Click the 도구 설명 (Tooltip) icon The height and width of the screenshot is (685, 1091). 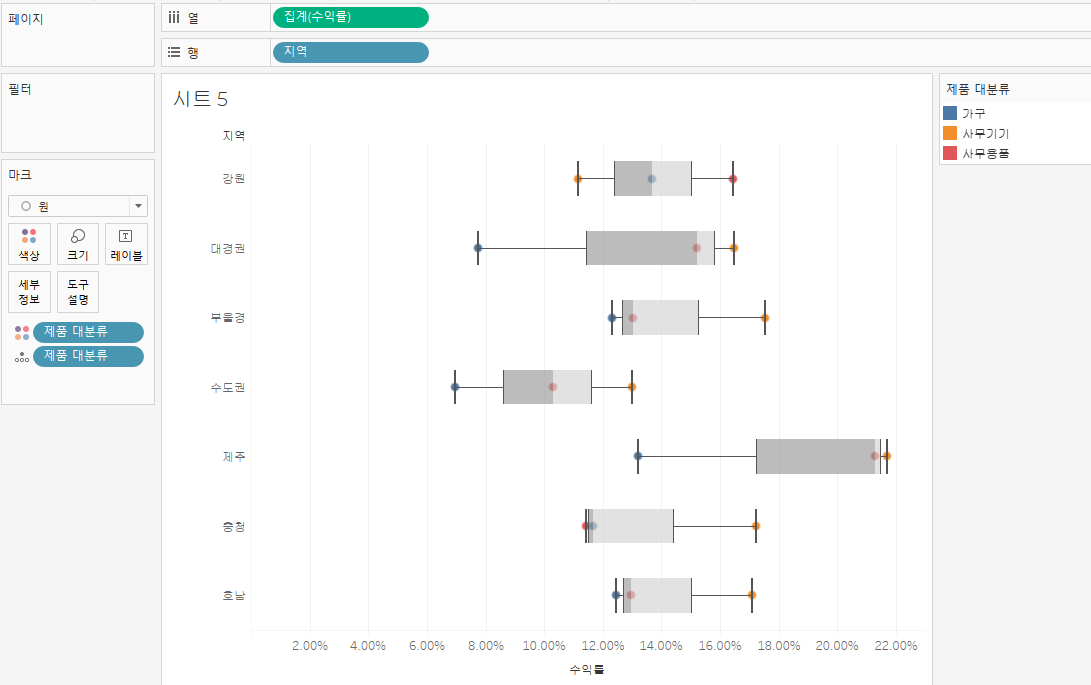[x=77, y=289]
